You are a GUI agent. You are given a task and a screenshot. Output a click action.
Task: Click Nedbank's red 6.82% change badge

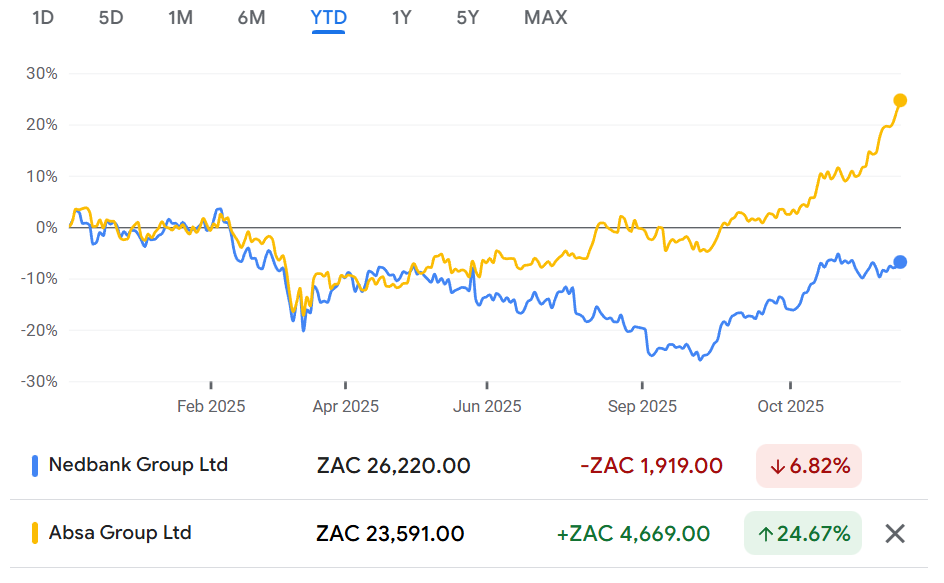pos(808,466)
